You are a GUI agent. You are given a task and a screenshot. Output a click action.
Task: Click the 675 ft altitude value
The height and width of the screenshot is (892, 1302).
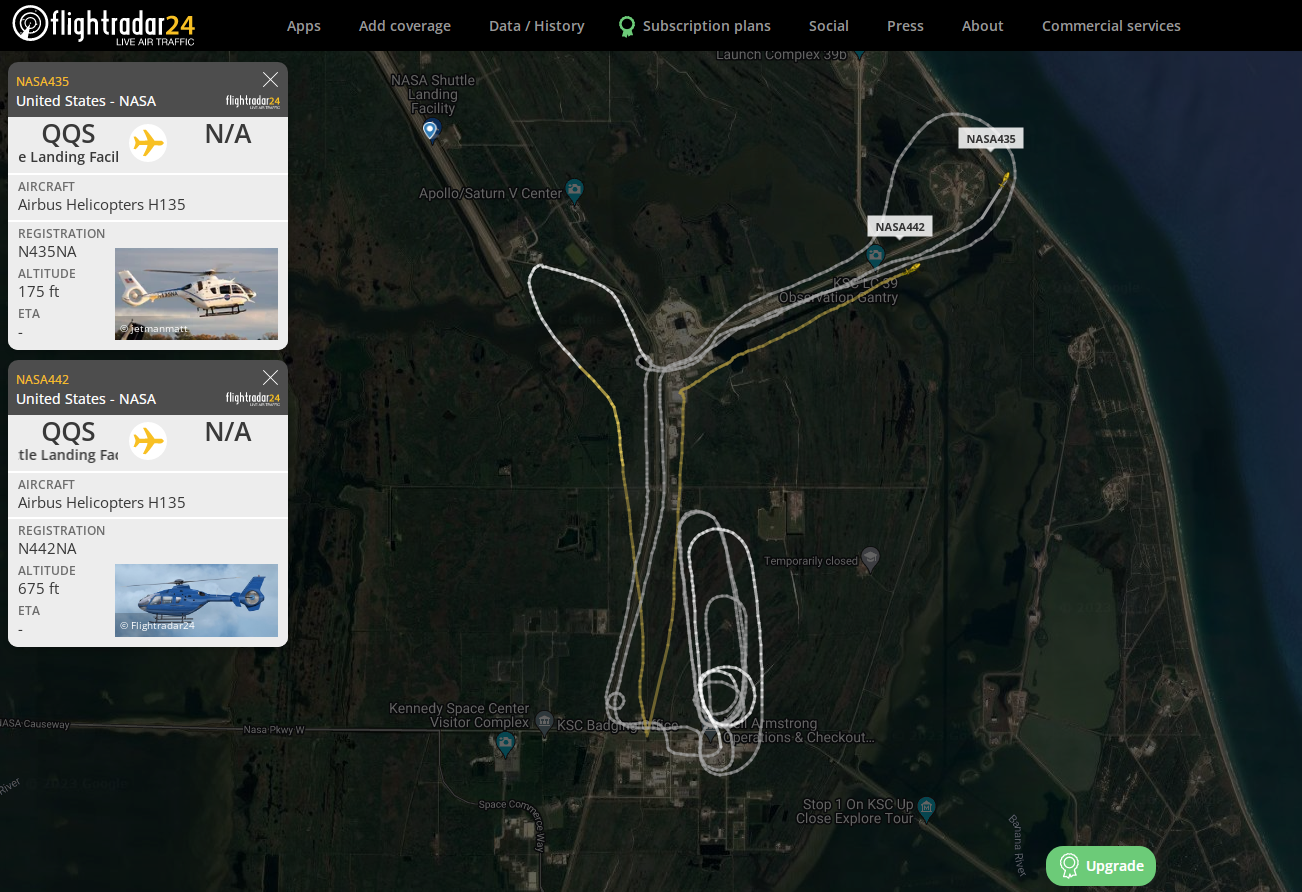point(39,589)
